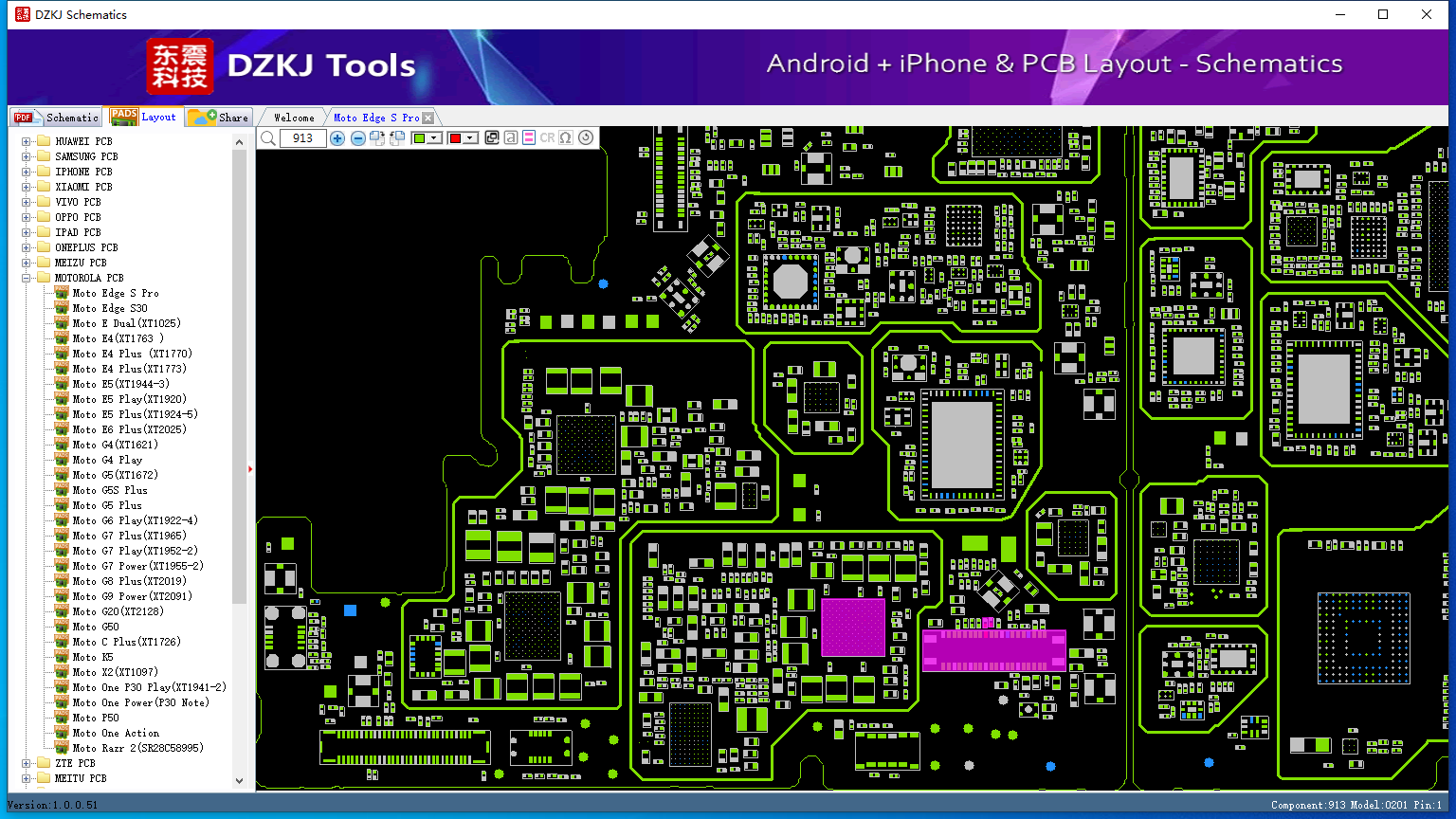Screen dimensions: 1456x819
Task: Click the ONEPLUS PCB folder icon
Action: pyautogui.click(x=43, y=247)
